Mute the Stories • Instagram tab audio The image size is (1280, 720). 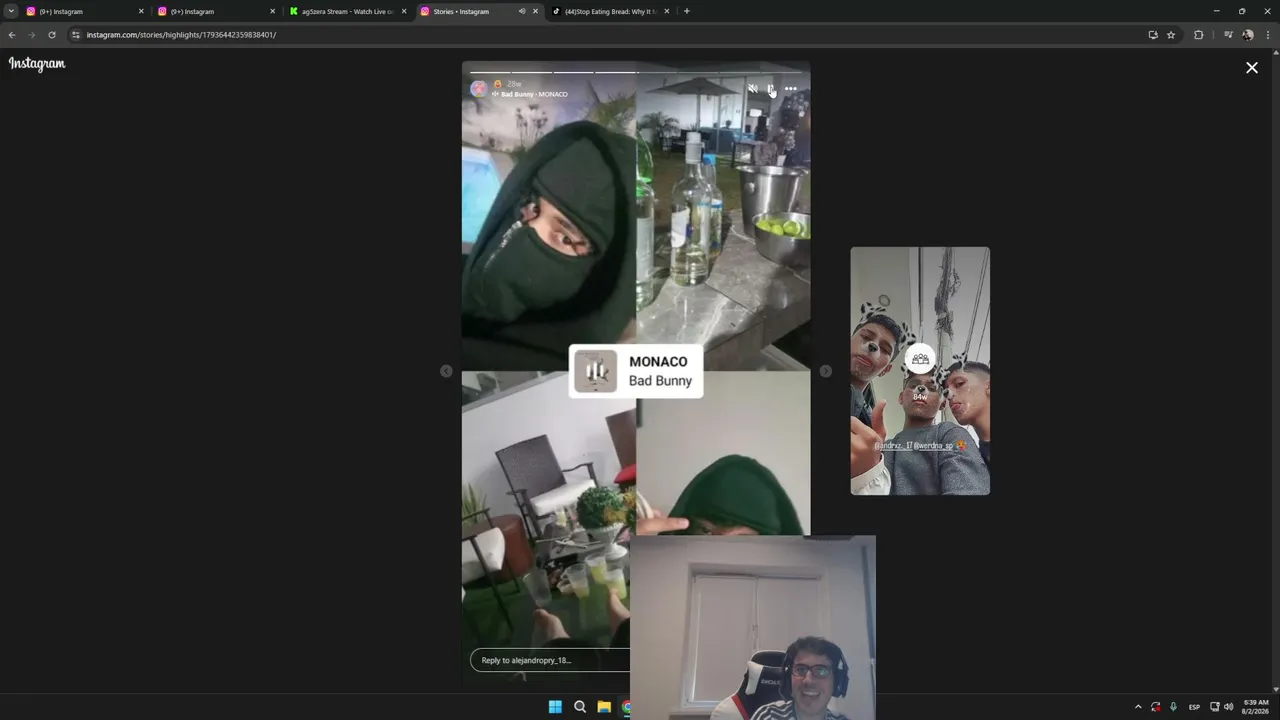pyautogui.click(x=521, y=11)
